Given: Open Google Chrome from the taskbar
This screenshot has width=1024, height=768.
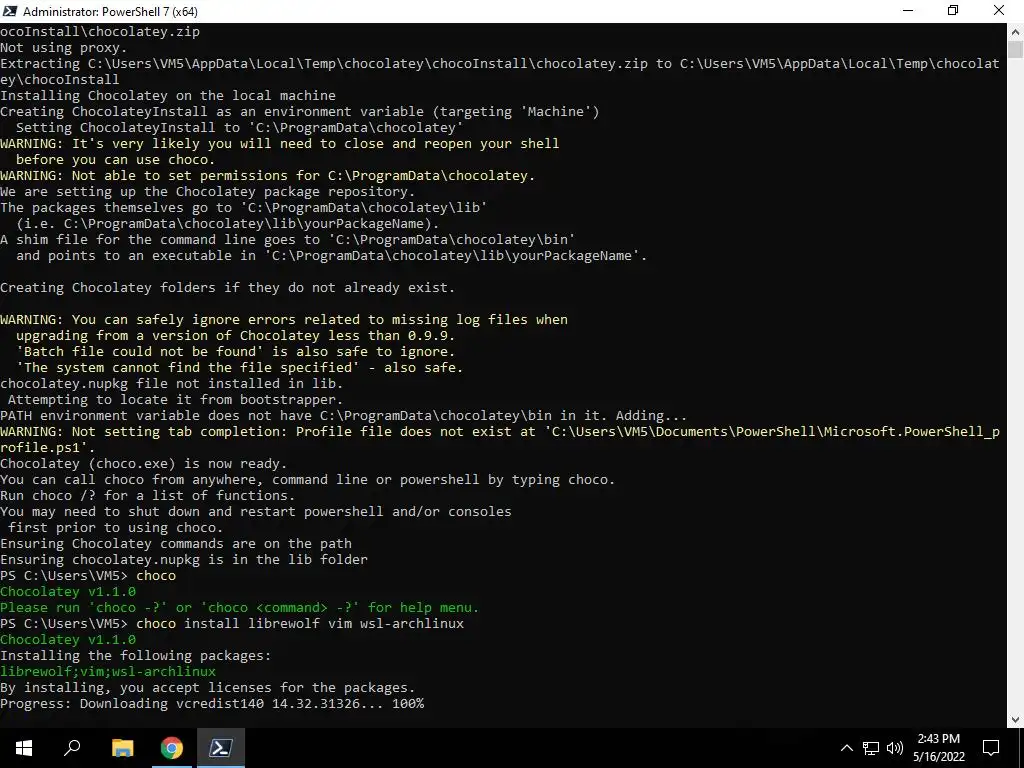Looking at the screenshot, I should (x=172, y=748).
